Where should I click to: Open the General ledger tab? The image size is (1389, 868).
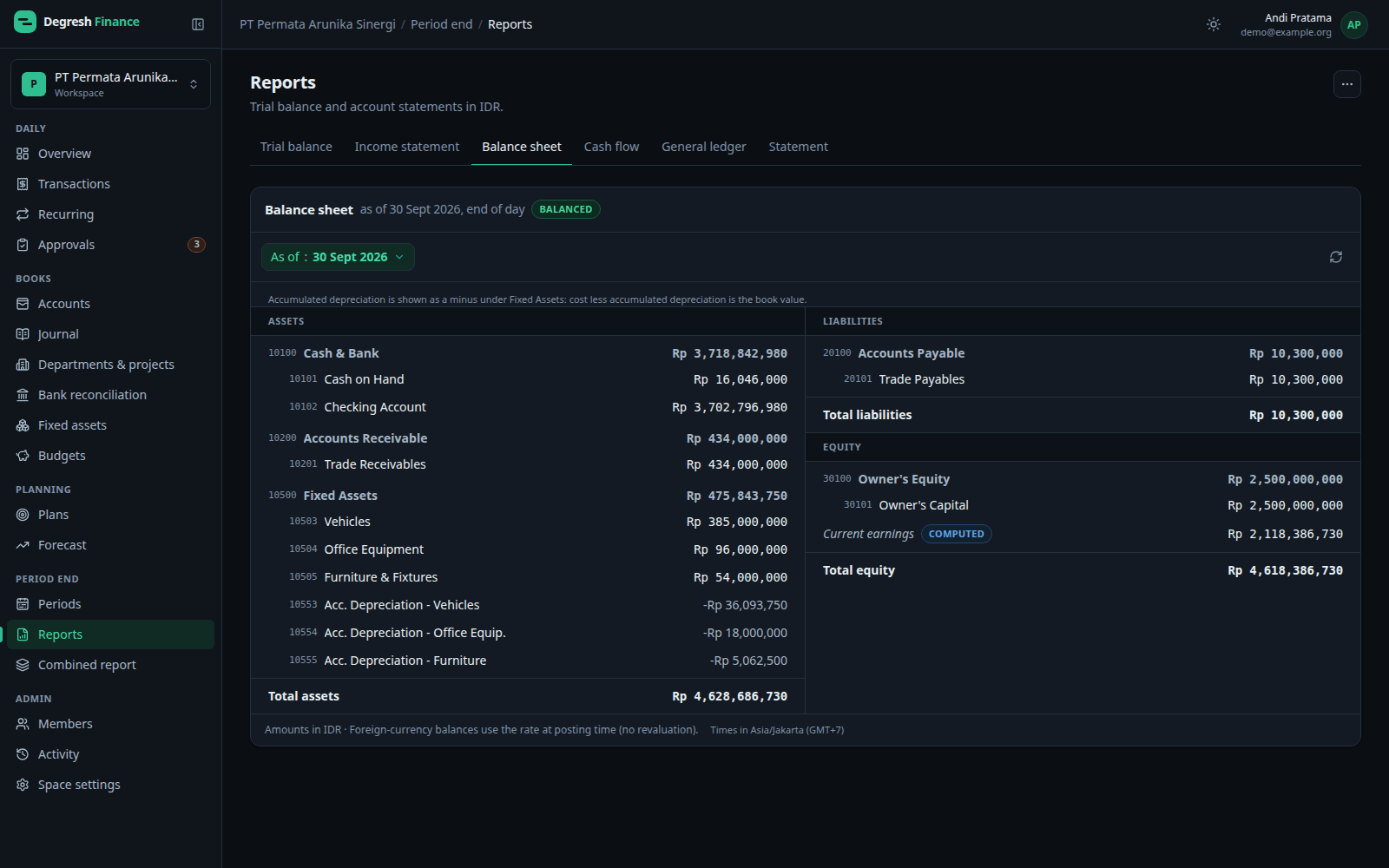(704, 147)
